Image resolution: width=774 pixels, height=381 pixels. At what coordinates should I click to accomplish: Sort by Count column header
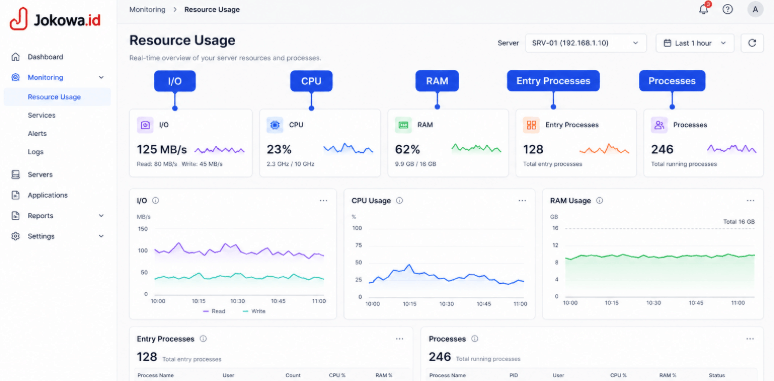[293, 376]
